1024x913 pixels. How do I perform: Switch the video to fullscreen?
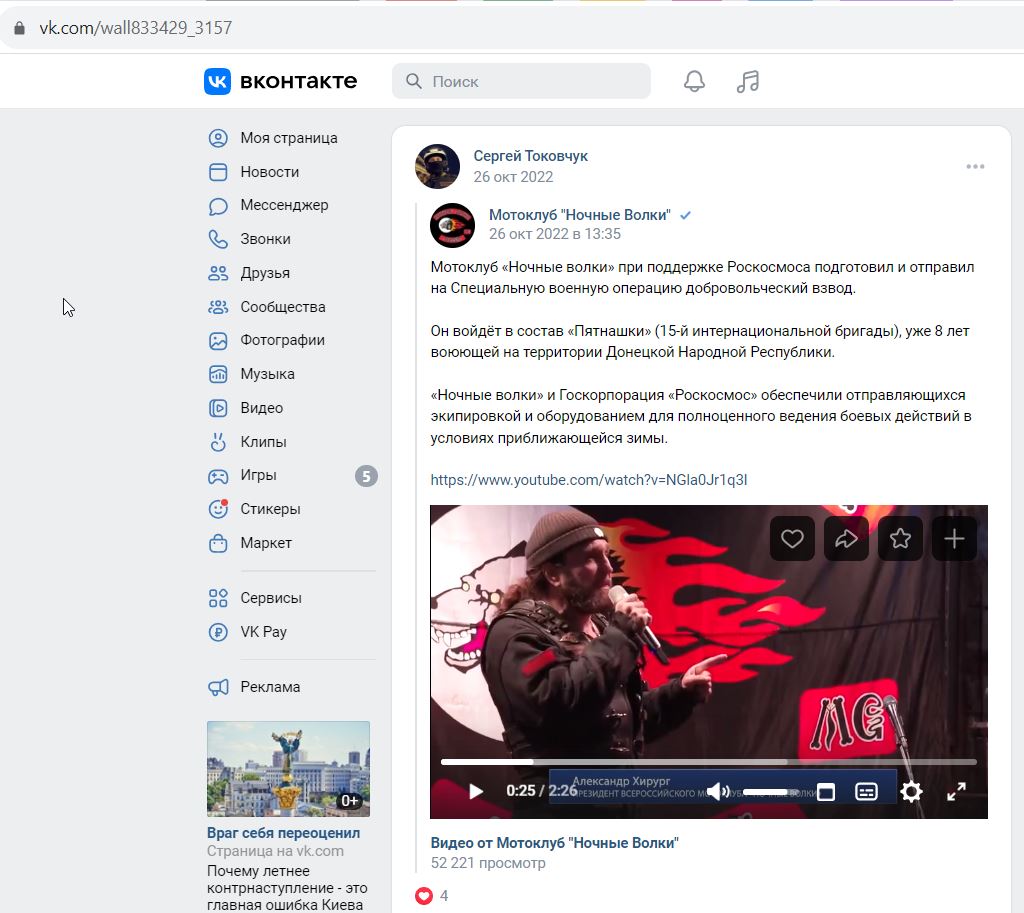[956, 792]
